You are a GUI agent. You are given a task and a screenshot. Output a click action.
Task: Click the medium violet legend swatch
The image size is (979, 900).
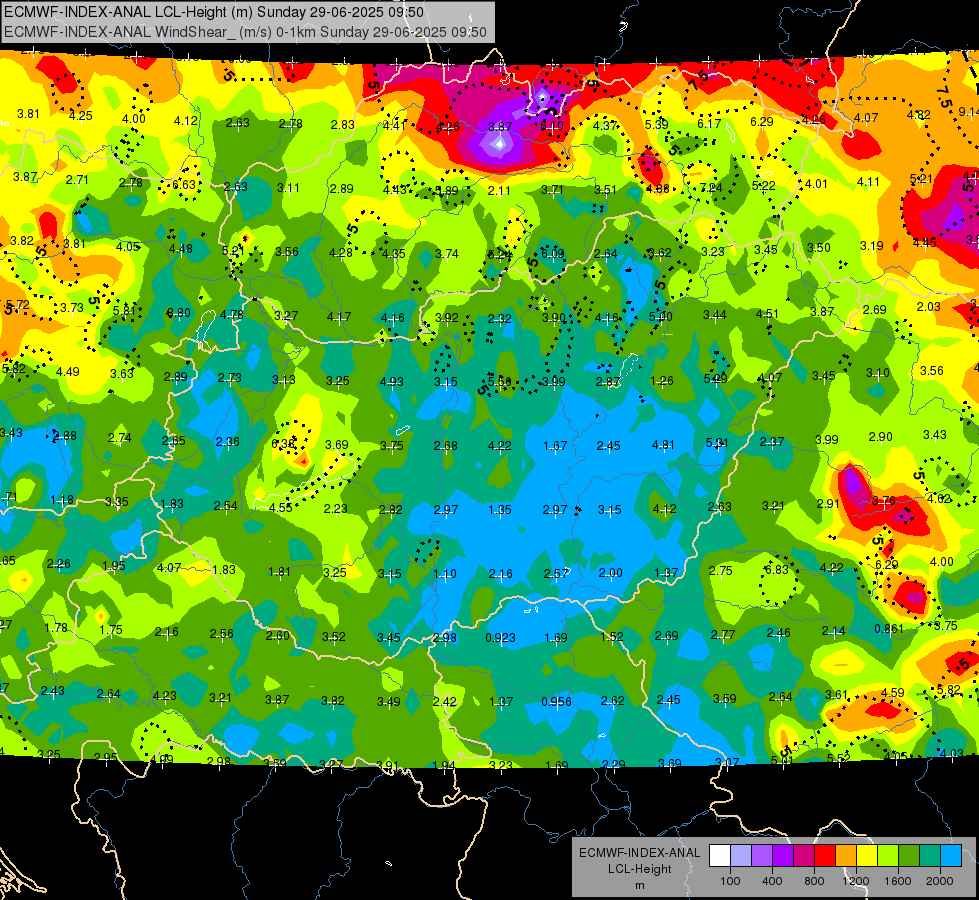coord(762,856)
